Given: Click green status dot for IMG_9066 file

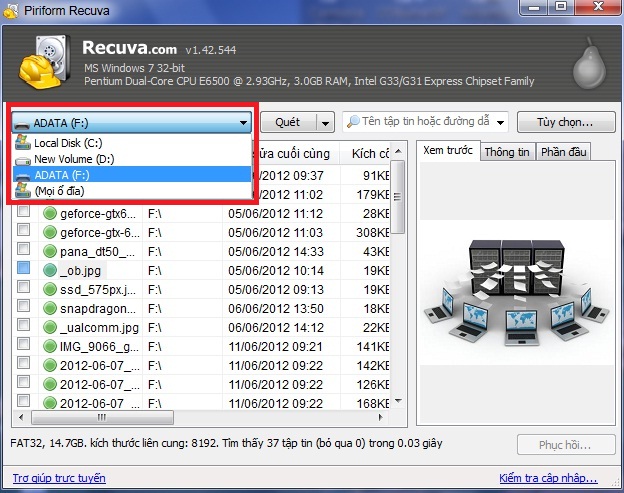Looking at the screenshot, I should click(x=50, y=347).
